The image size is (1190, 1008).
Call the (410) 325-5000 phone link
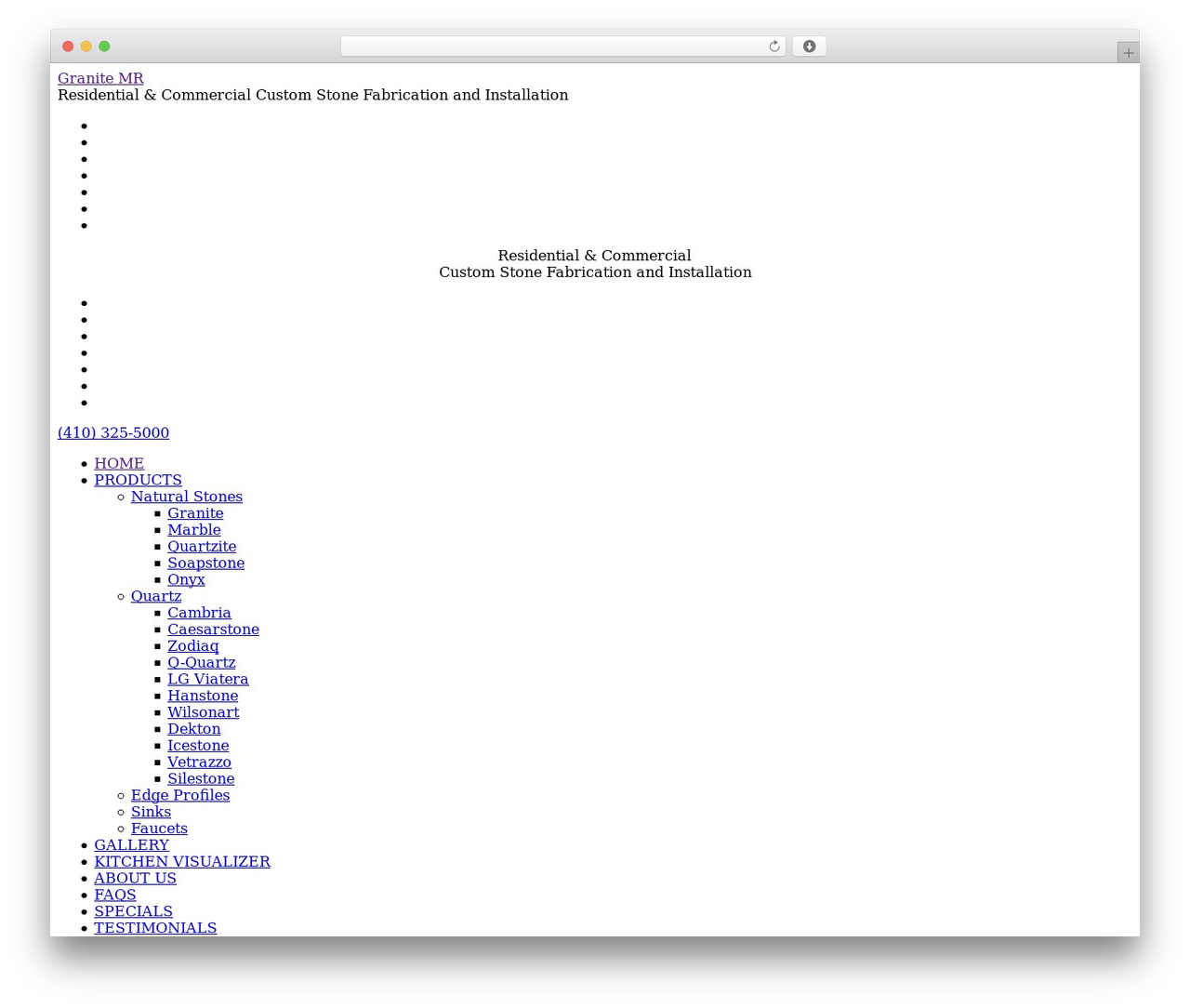(113, 432)
